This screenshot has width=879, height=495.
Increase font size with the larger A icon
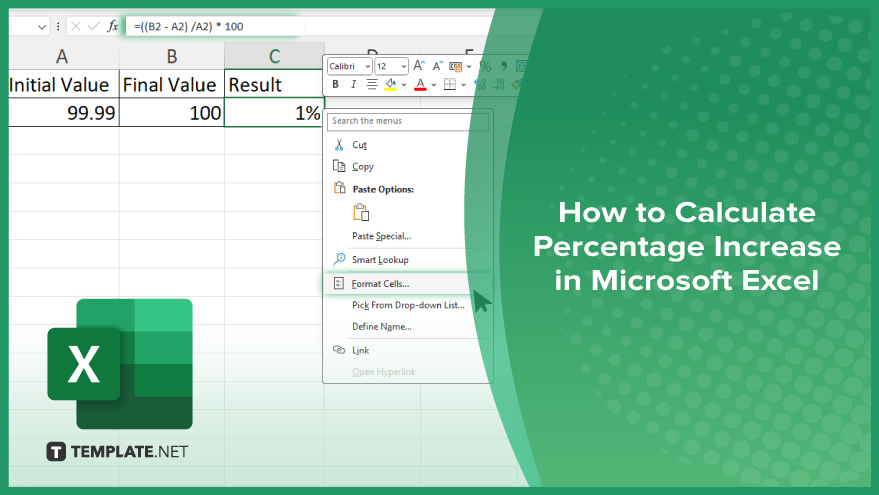click(419, 66)
